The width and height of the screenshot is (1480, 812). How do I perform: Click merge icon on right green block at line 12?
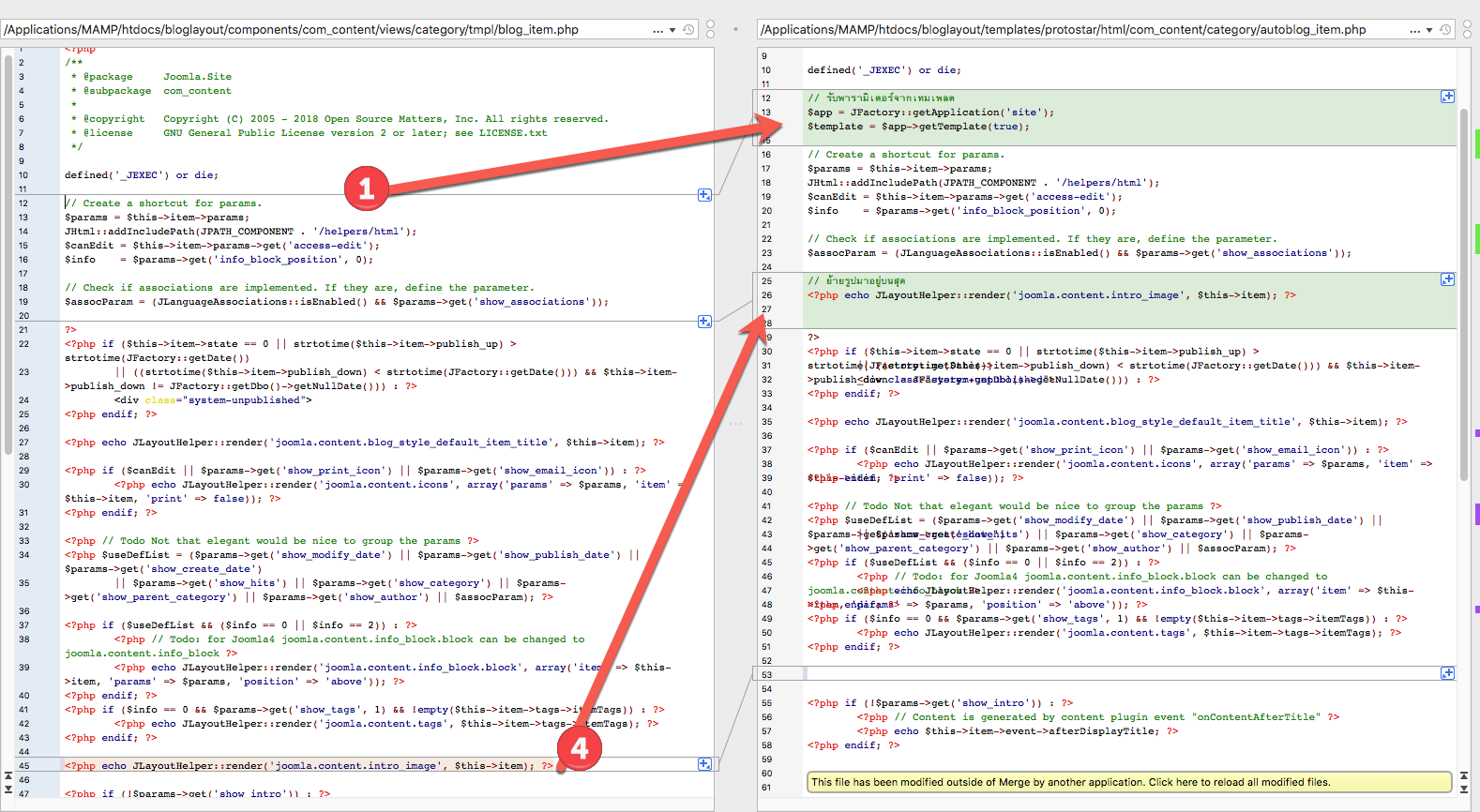click(1448, 97)
